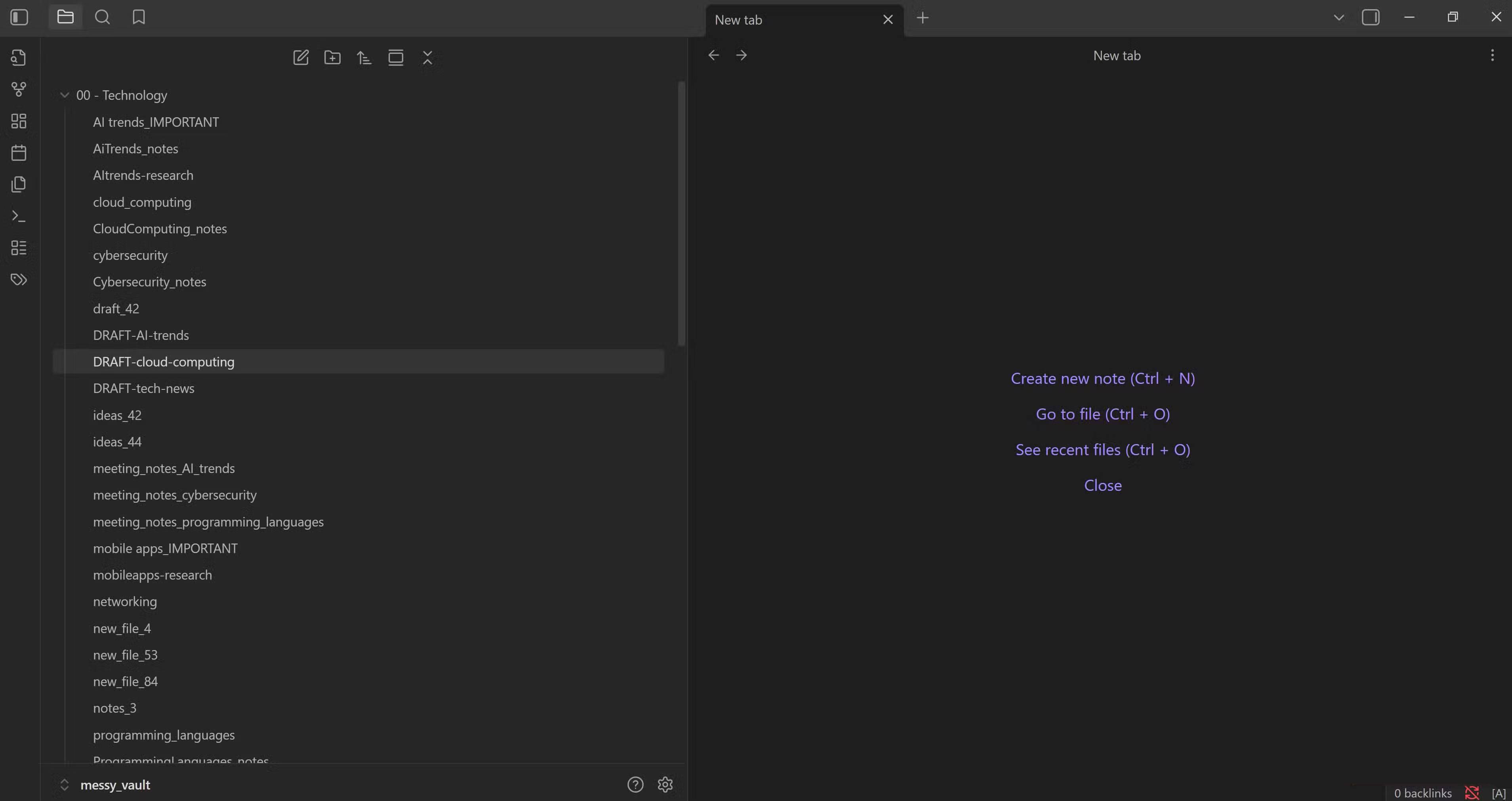
Task: Open the quick switcher ribbon icon
Action: pyautogui.click(x=19, y=57)
